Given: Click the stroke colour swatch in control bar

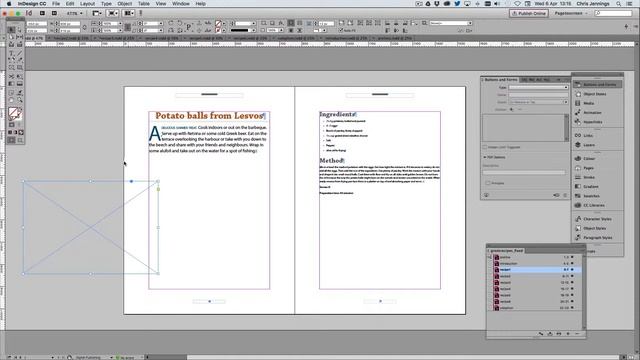Looking at the screenshot, I should click(218, 30).
